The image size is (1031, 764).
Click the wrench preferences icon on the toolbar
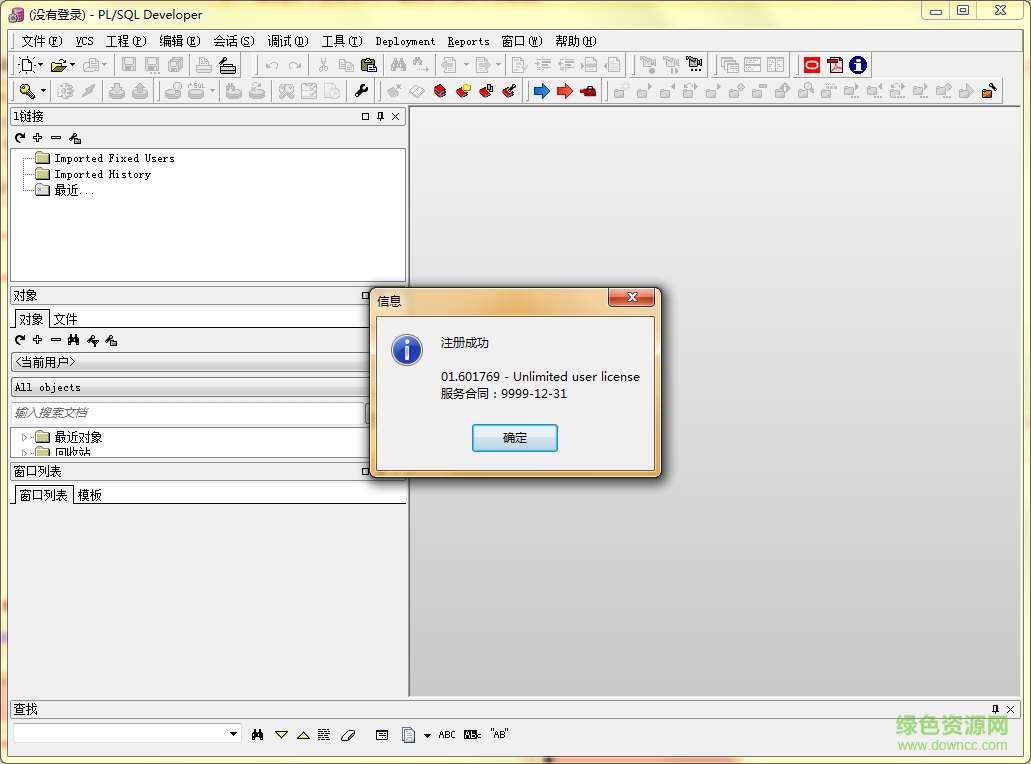click(361, 90)
